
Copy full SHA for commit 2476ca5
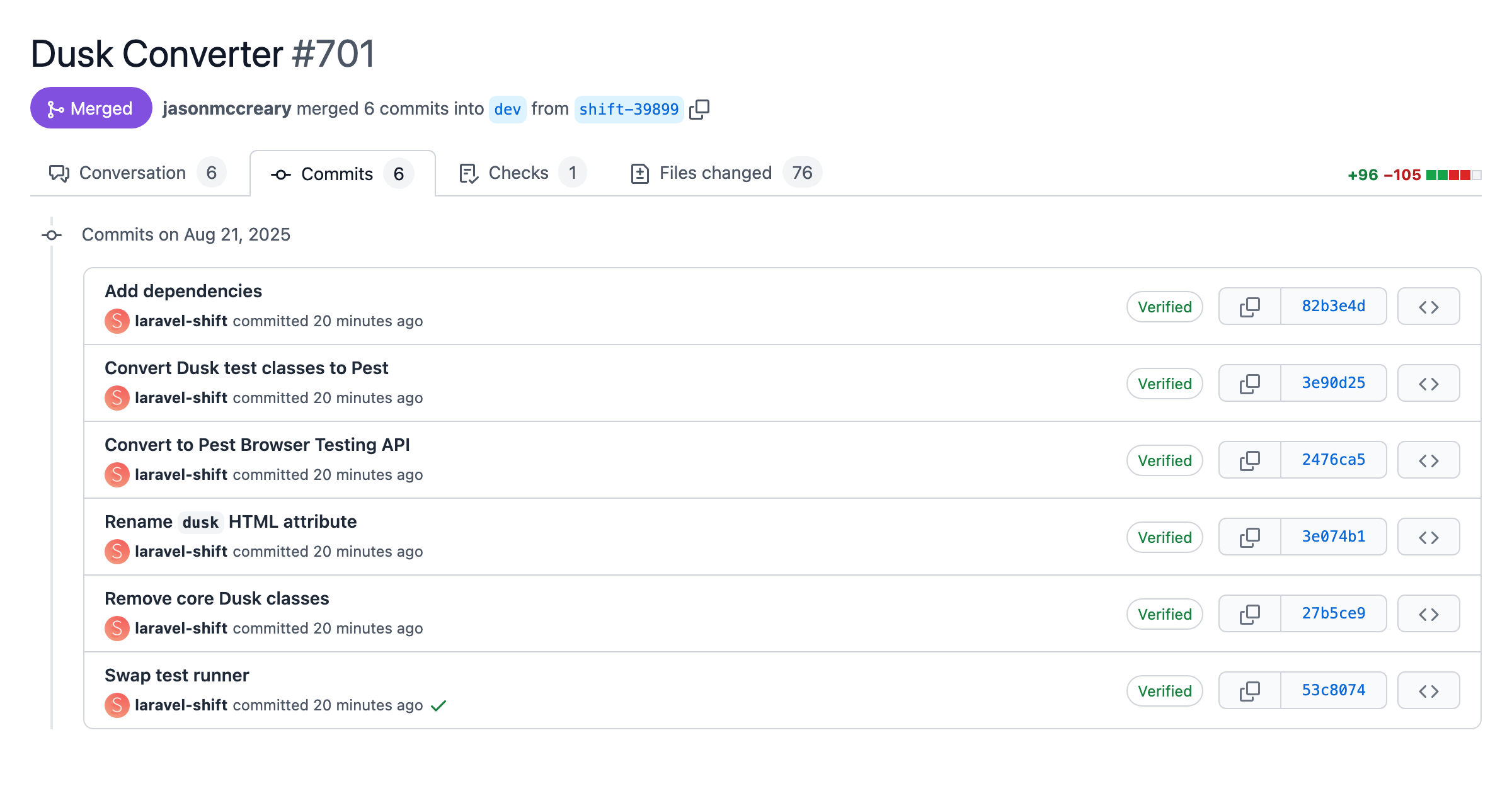(x=1250, y=460)
